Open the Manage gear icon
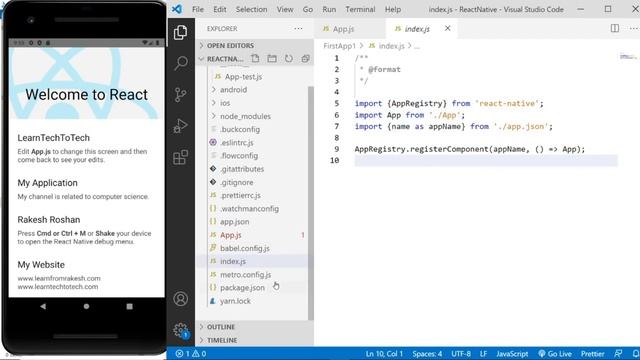Image resolution: width=640 pixels, height=360 pixels. click(x=180, y=330)
